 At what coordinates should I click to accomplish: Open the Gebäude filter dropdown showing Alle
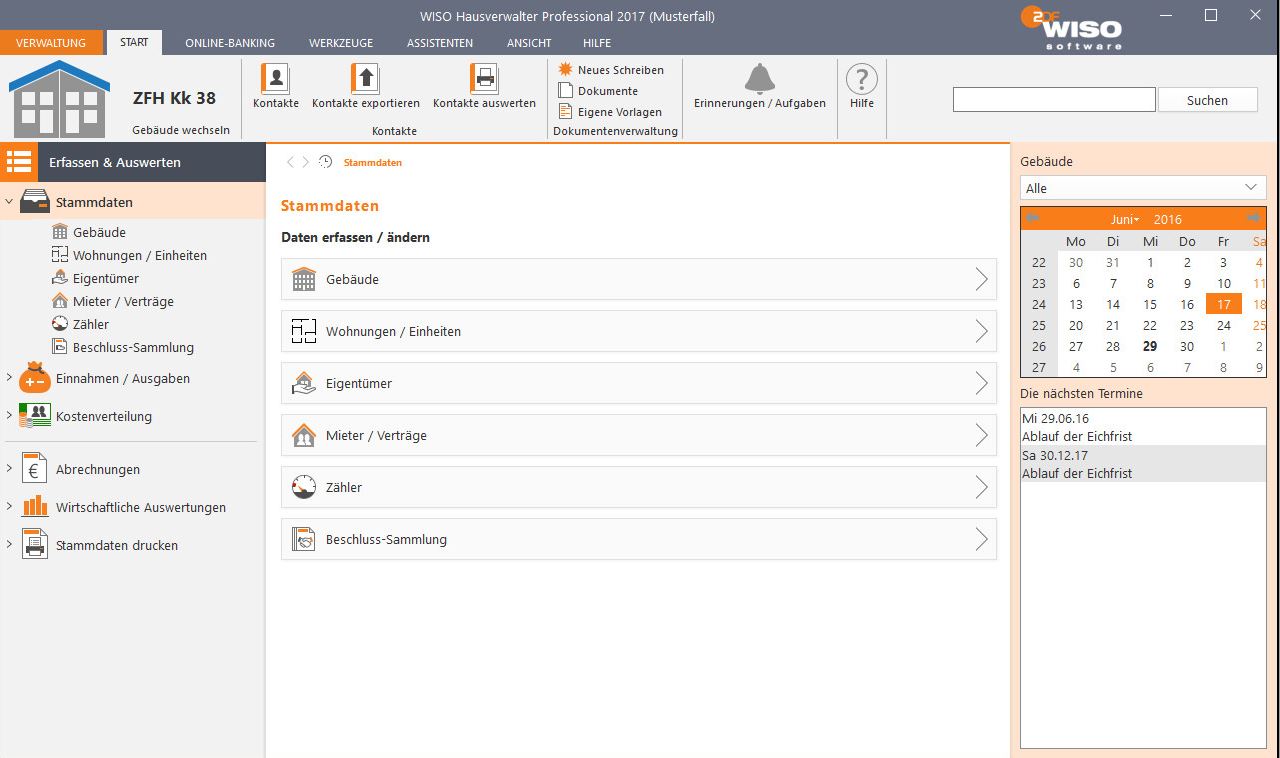click(x=1143, y=188)
